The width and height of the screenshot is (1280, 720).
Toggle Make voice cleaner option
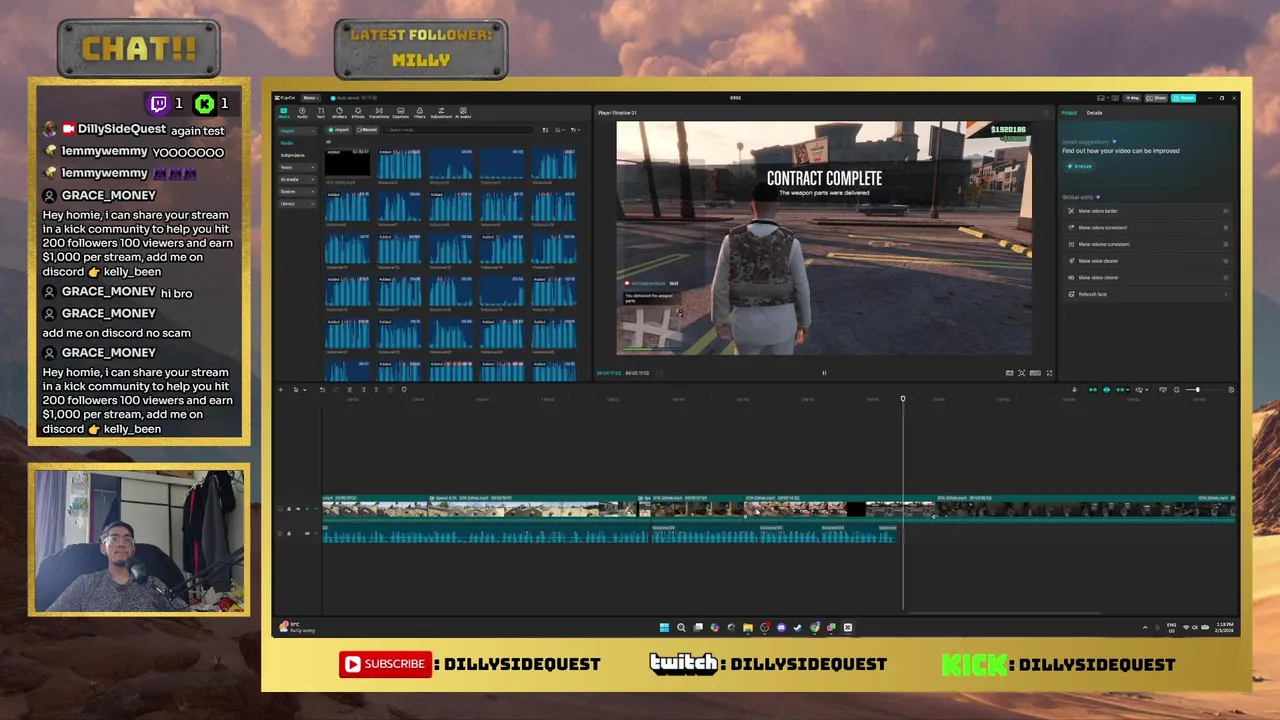(1226, 261)
